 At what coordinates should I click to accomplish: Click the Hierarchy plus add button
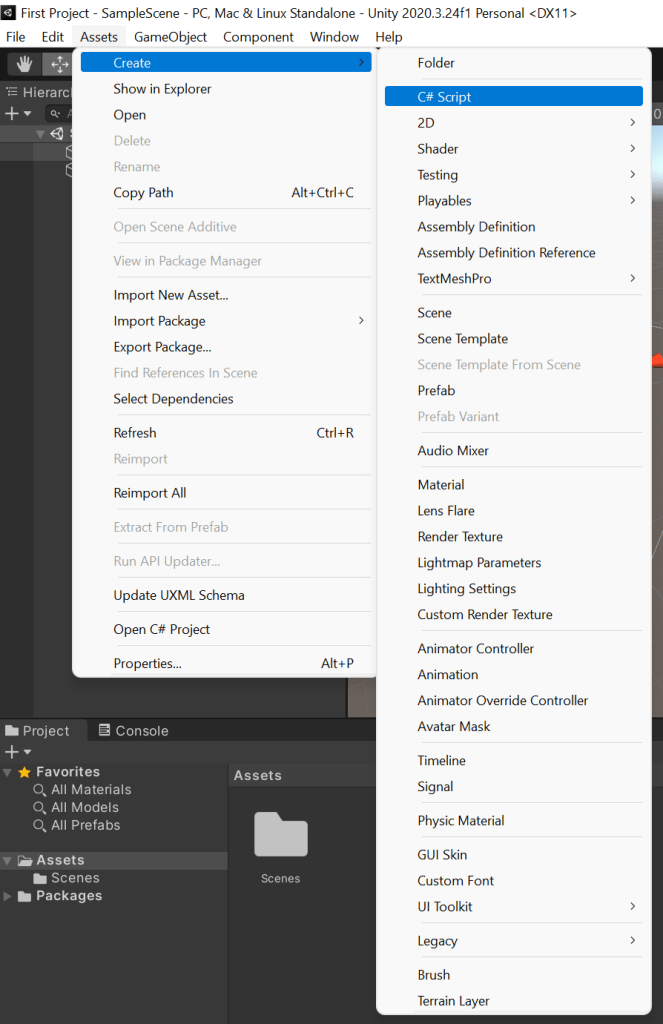point(11,114)
